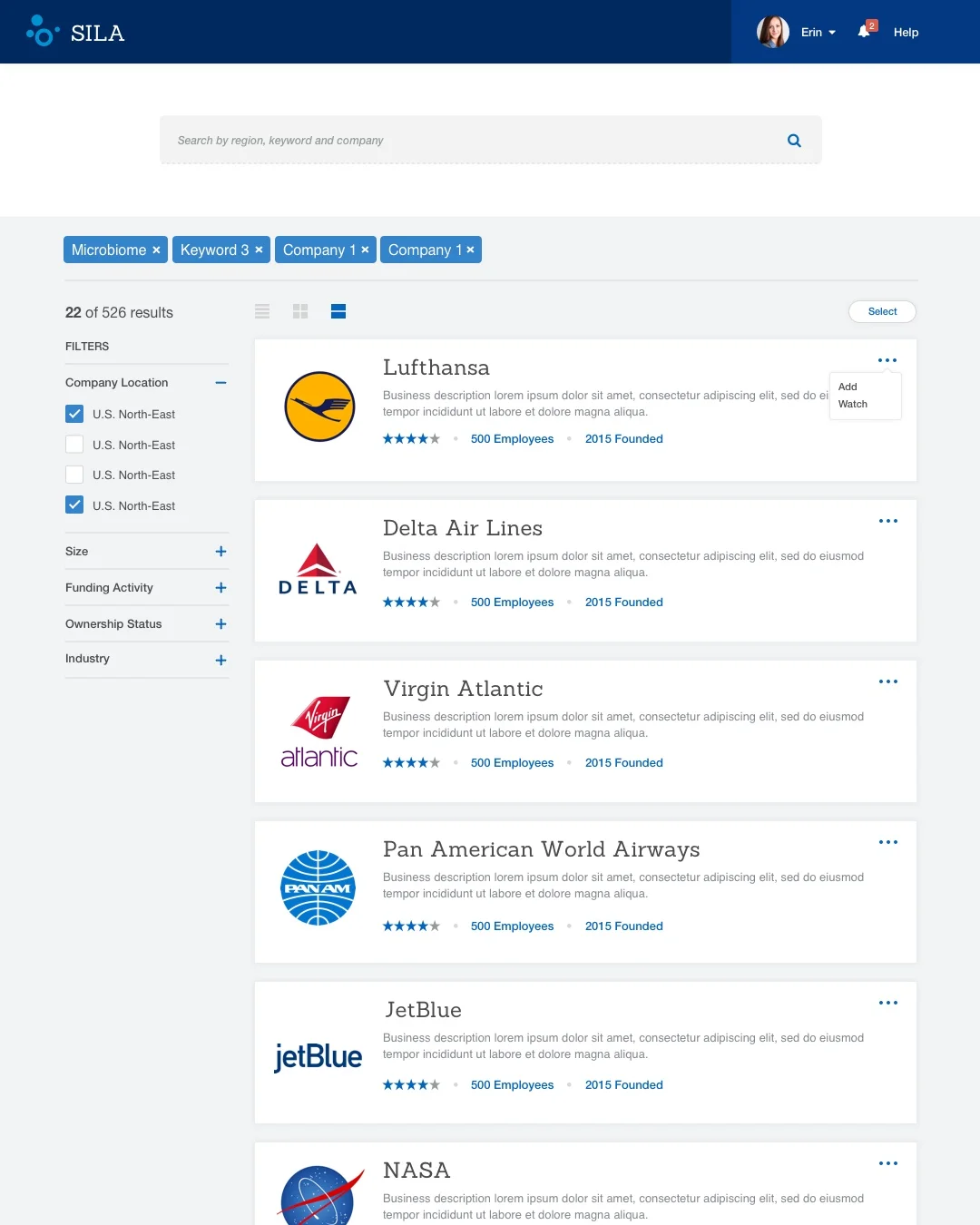This screenshot has height=1225, width=980.
Task: Click the Pan Am logo
Action: coord(318,887)
